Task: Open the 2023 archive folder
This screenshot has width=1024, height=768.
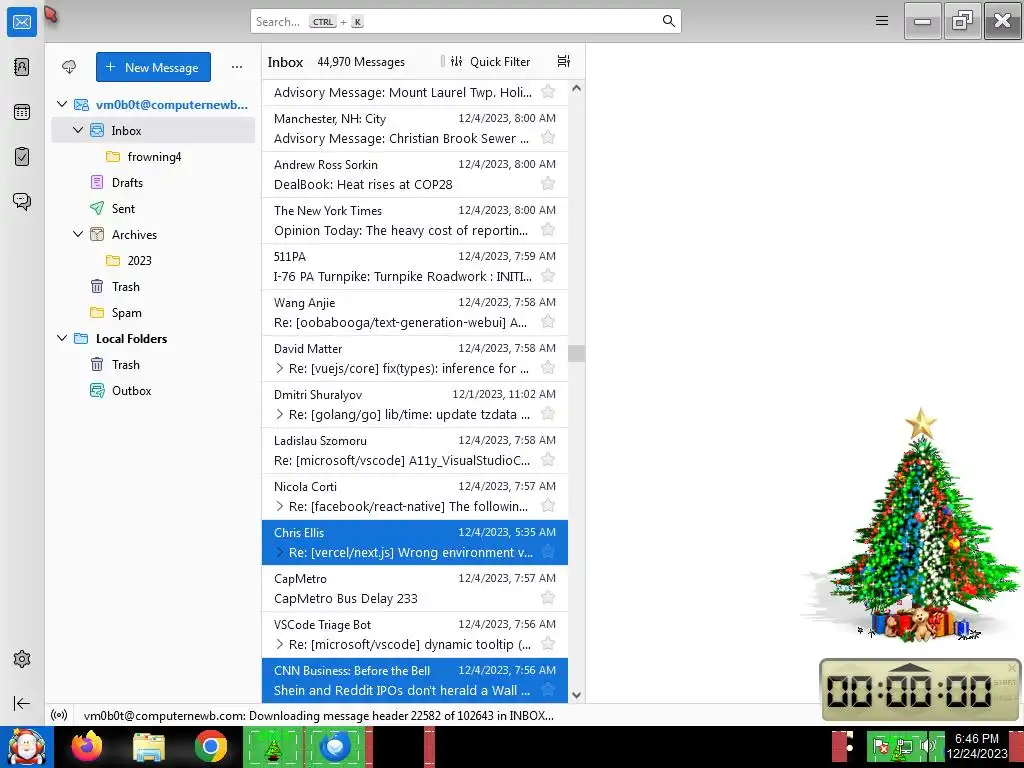Action: tap(153, 261)
